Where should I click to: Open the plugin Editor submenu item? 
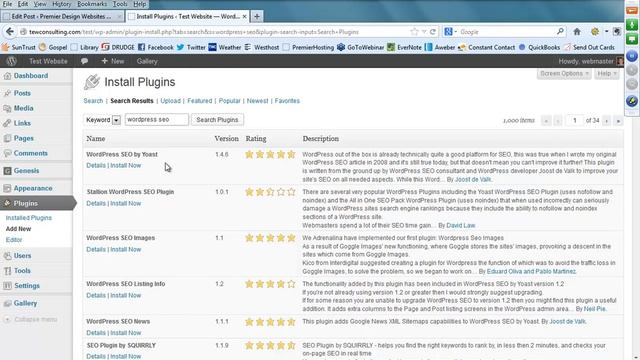pos(14,240)
